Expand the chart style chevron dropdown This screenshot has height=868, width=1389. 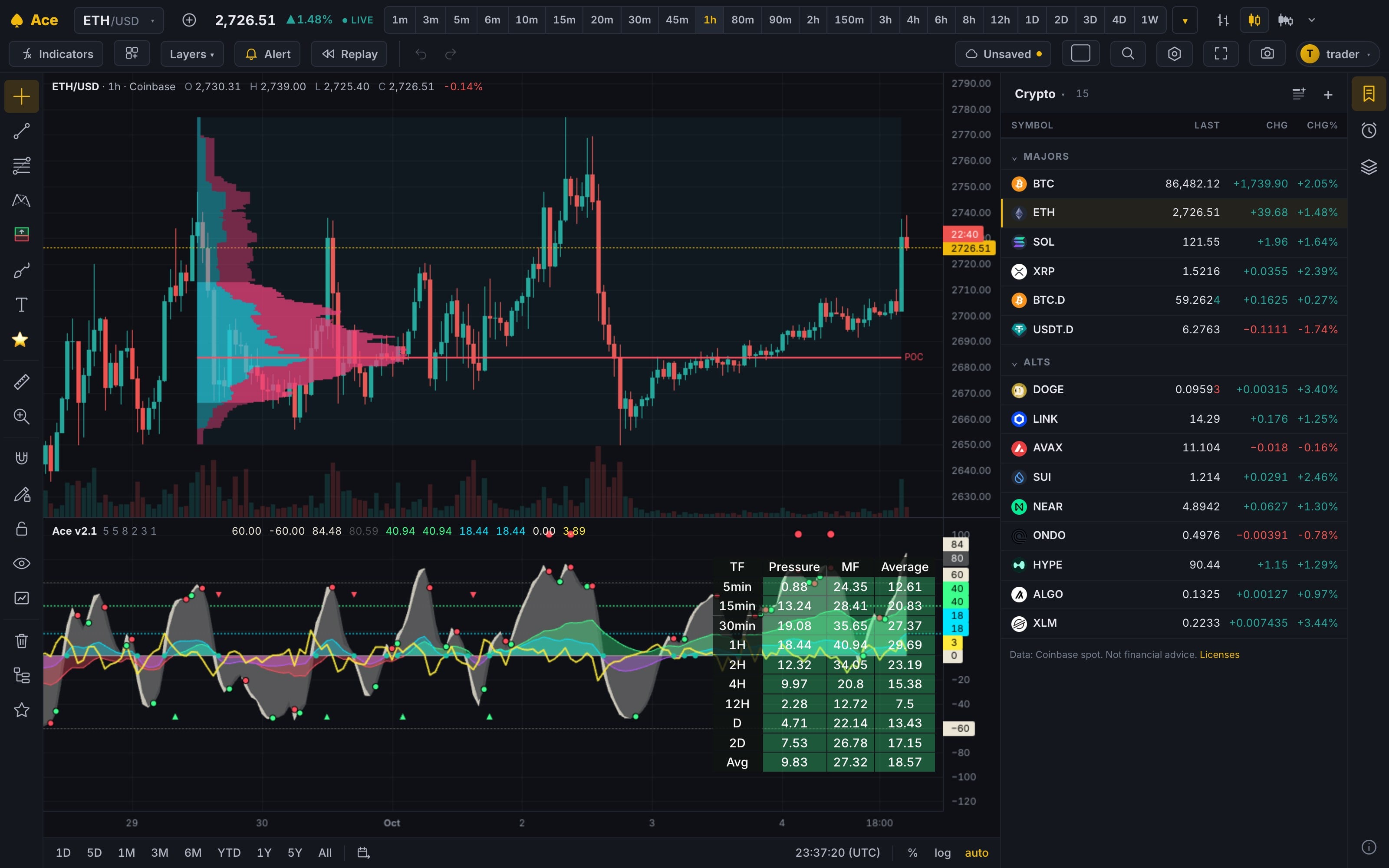coord(1311,20)
